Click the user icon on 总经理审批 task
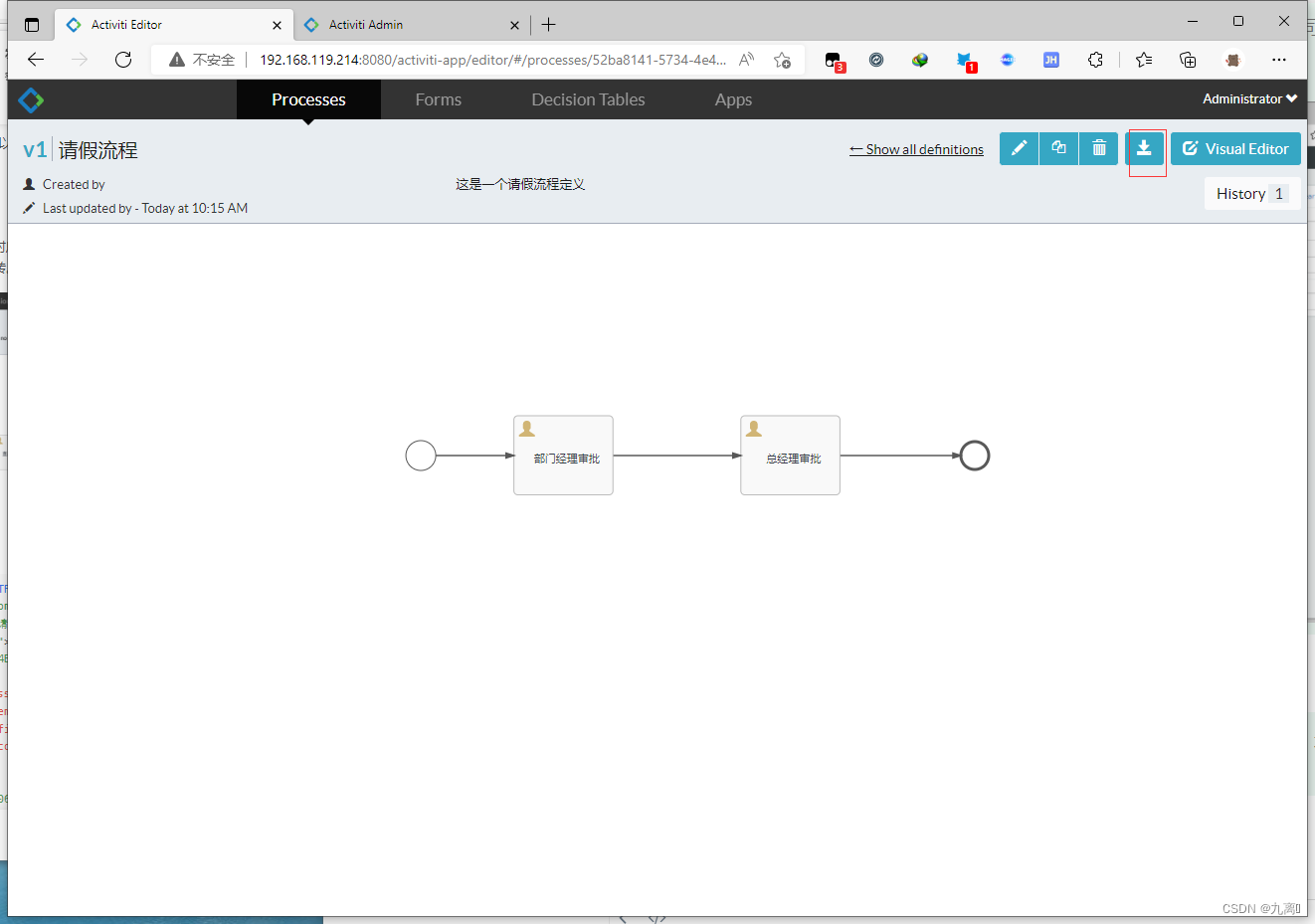Viewport: 1315px width, 924px height. click(754, 429)
